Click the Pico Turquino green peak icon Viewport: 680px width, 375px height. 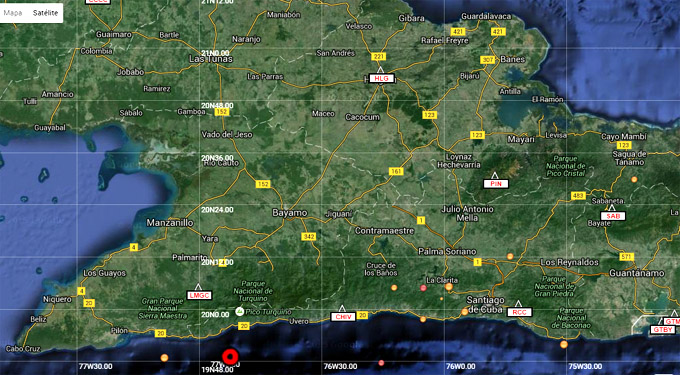[x=239, y=311]
